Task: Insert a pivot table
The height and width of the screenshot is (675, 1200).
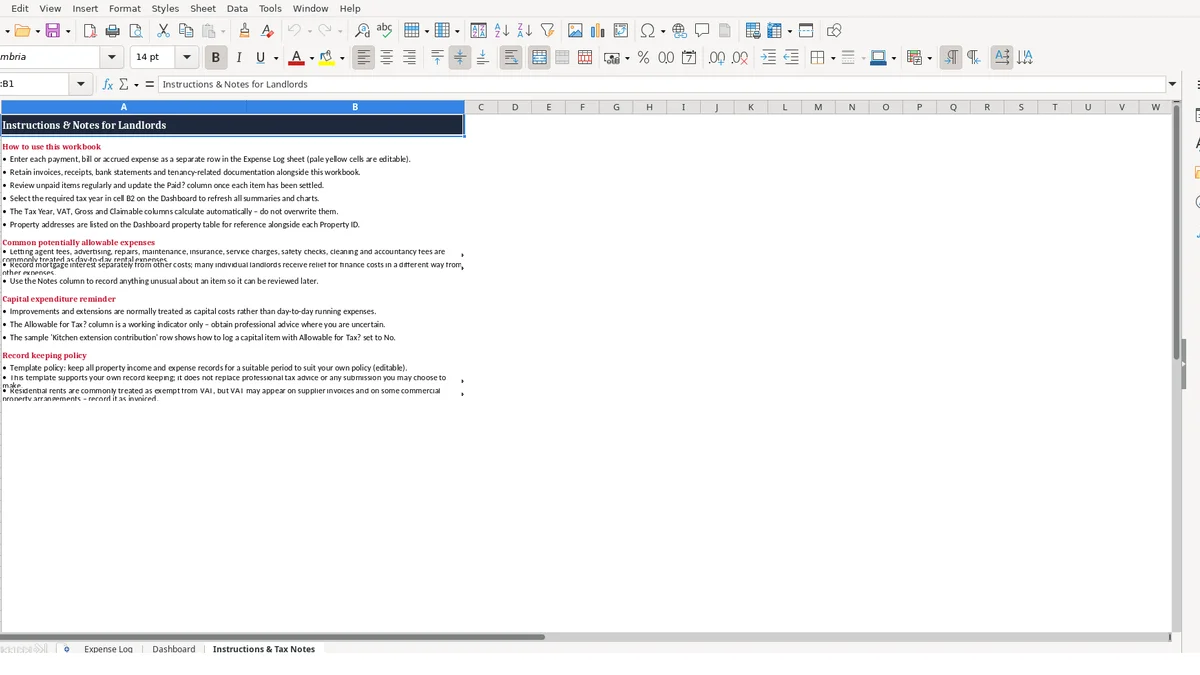Action: pyautogui.click(x=621, y=31)
